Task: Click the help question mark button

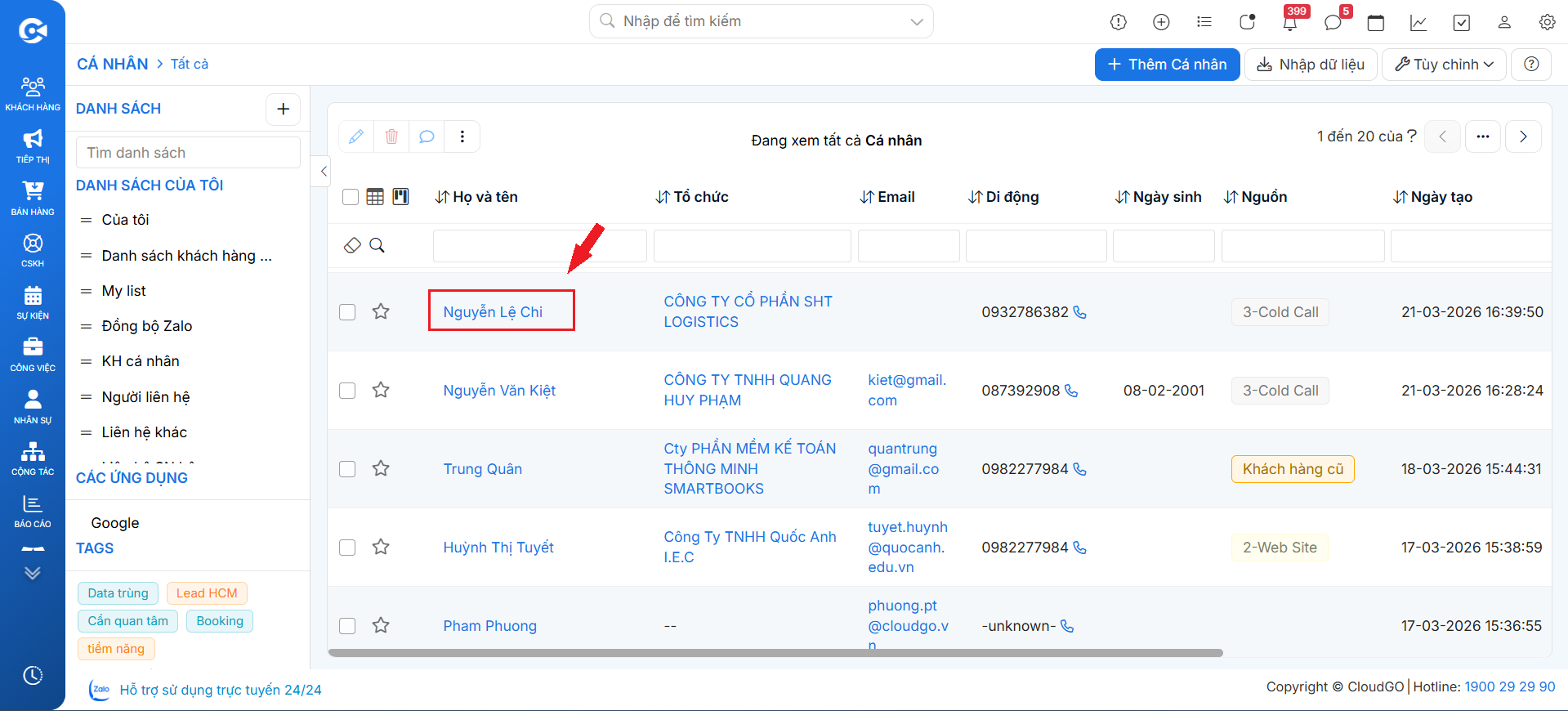Action: click(1532, 65)
